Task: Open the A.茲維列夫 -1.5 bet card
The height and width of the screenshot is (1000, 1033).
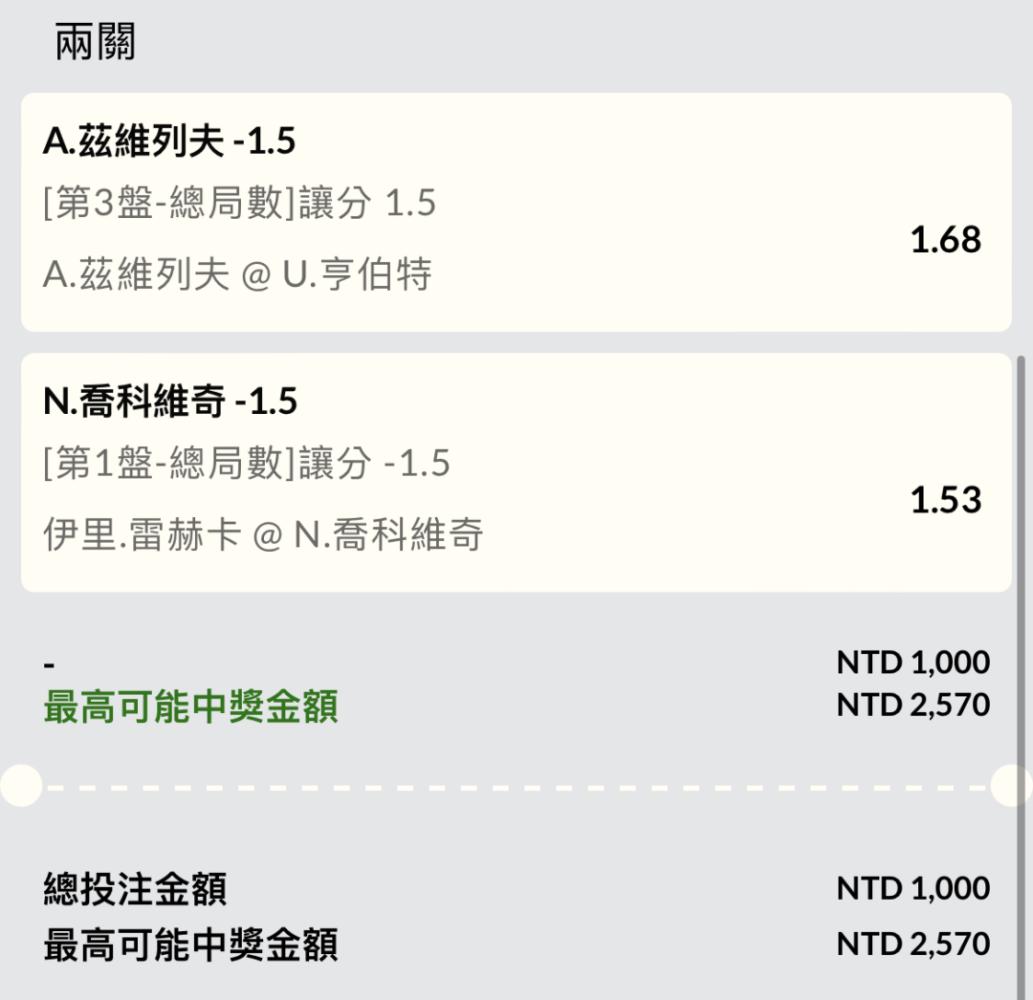Action: pyautogui.click(x=516, y=212)
